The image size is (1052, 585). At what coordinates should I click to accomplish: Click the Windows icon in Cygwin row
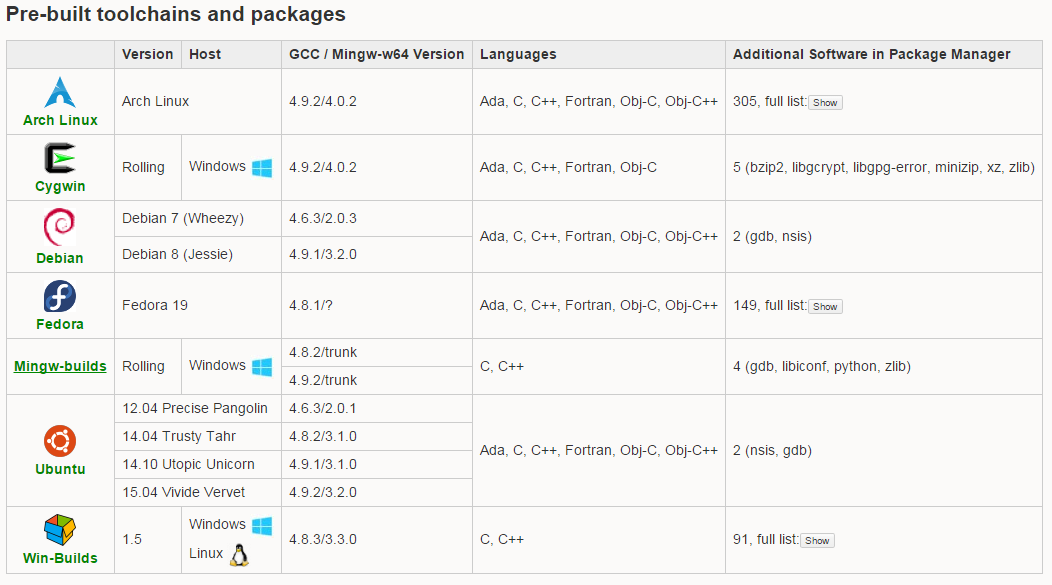point(262,167)
